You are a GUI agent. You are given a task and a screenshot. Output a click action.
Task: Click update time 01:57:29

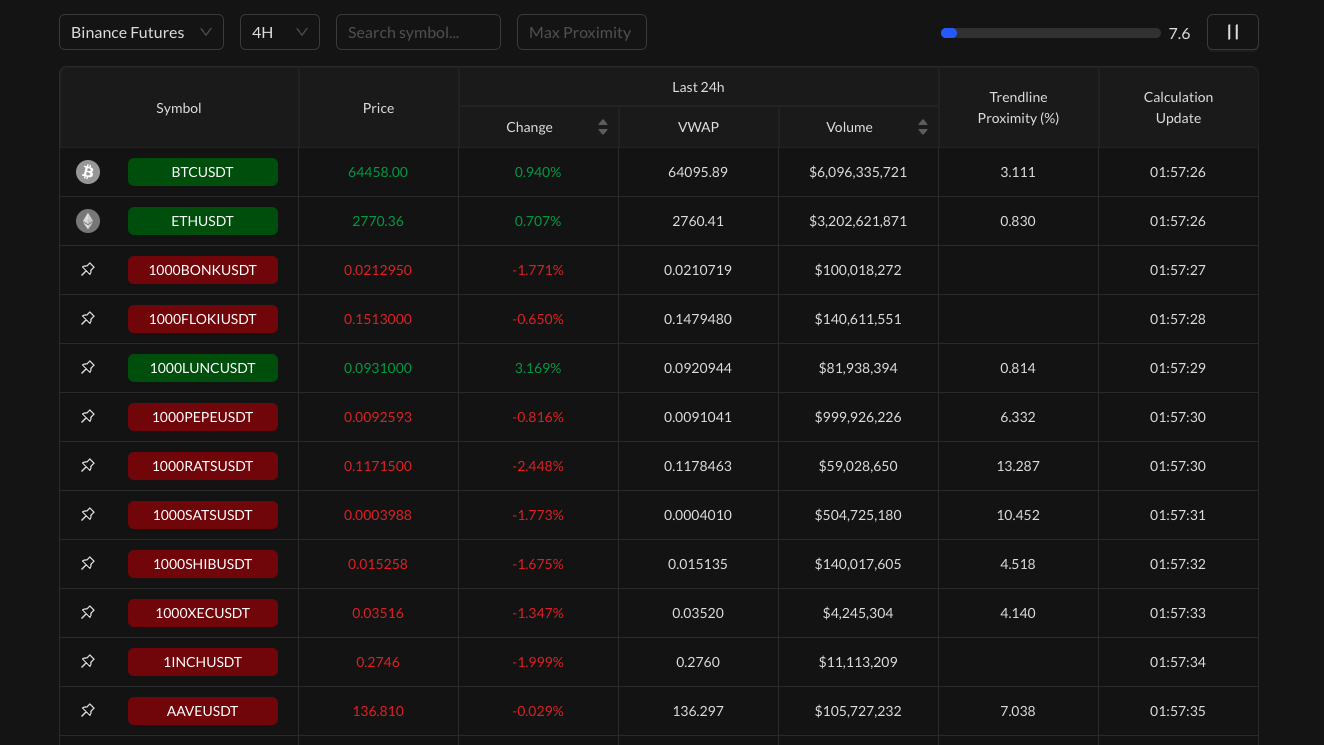[1178, 368]
